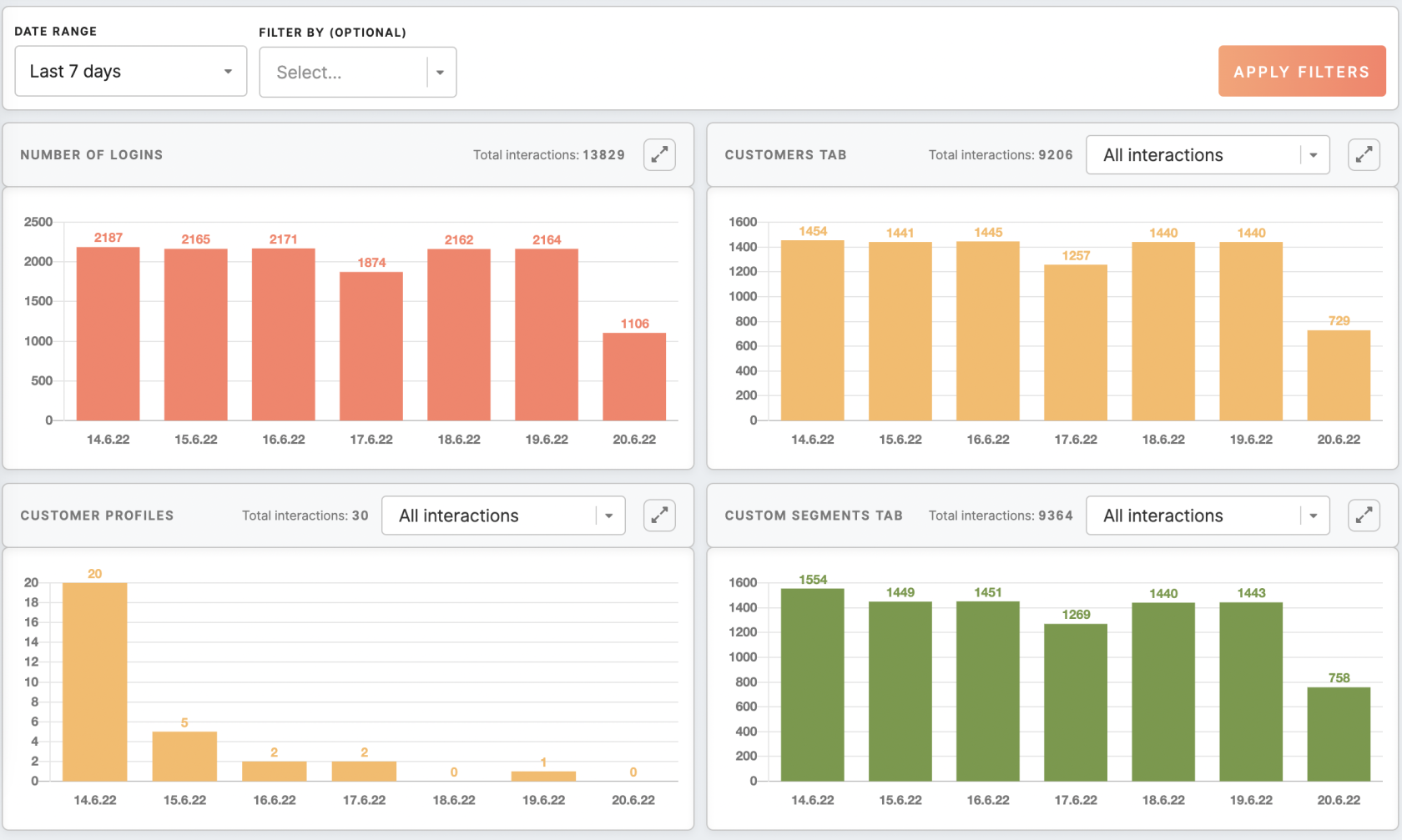Click the Apply Filters button
Viewport: 1402px width, 840px height.
1302,72
